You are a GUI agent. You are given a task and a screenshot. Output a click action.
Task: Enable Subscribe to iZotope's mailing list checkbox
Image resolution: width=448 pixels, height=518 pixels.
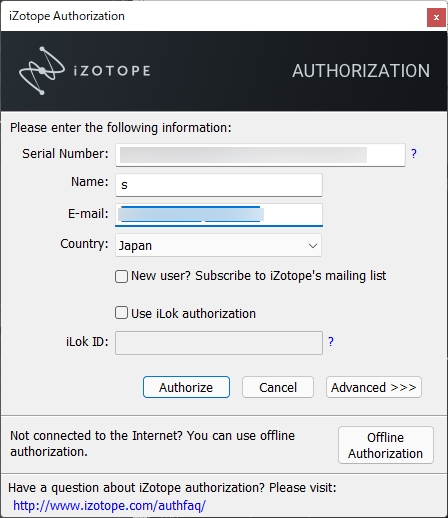(x=121, y=276)
